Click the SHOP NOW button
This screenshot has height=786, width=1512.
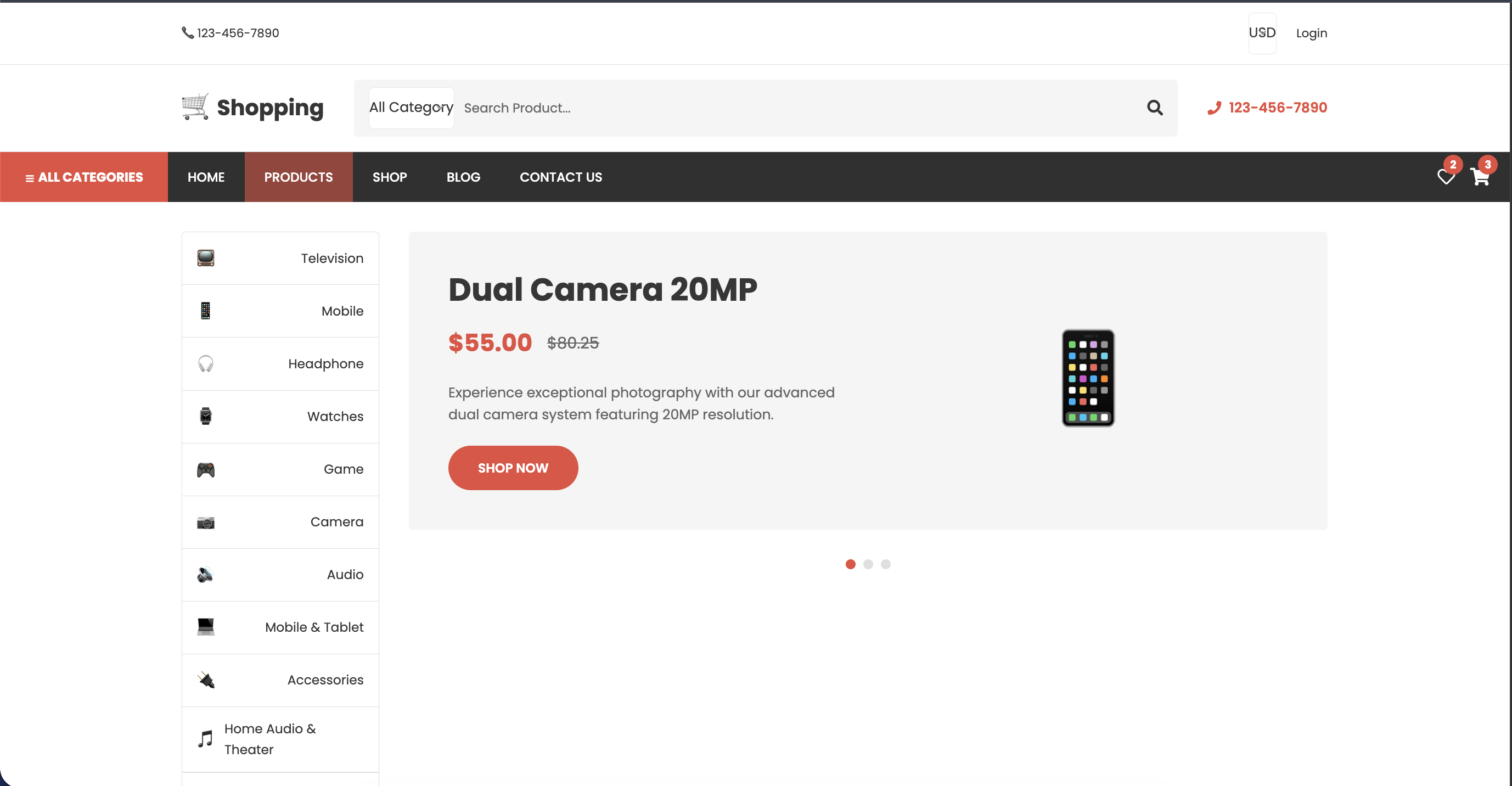click(x=513, y=468)
